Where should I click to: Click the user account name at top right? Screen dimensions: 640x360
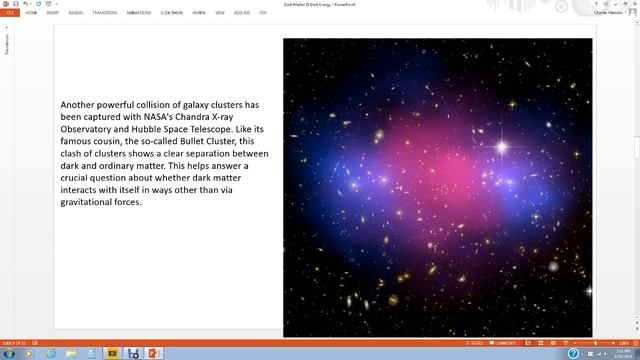[608, 13]
